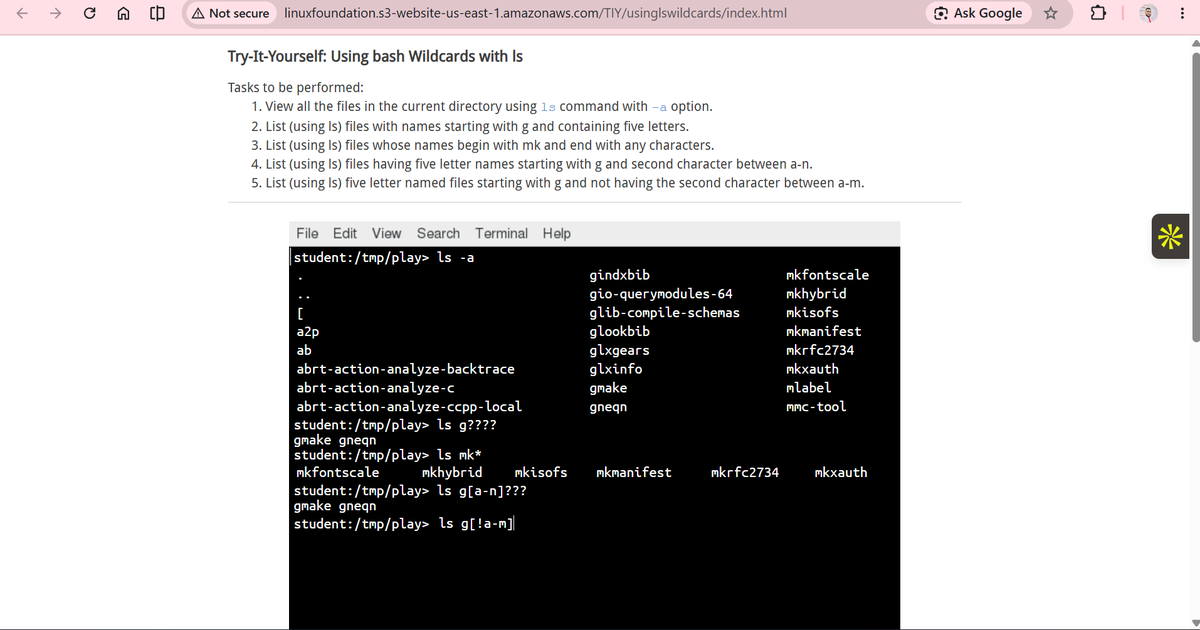Click the yellow asterisk extension widget
The height and width of the screenshot is (630, 1200).
click(x=1169, y=237)
